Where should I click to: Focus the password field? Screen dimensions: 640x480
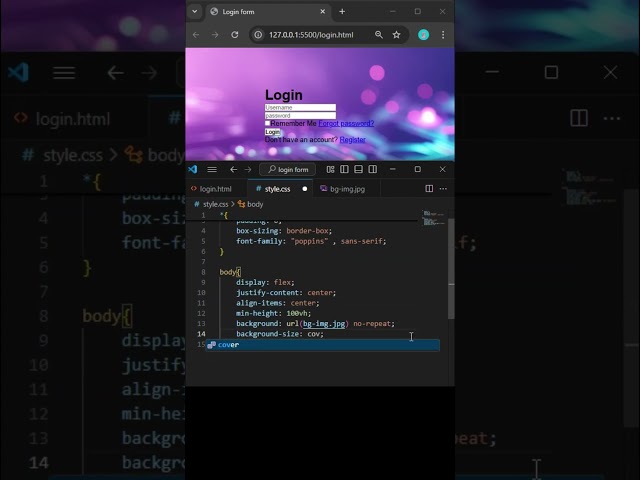tap(300, 116)
